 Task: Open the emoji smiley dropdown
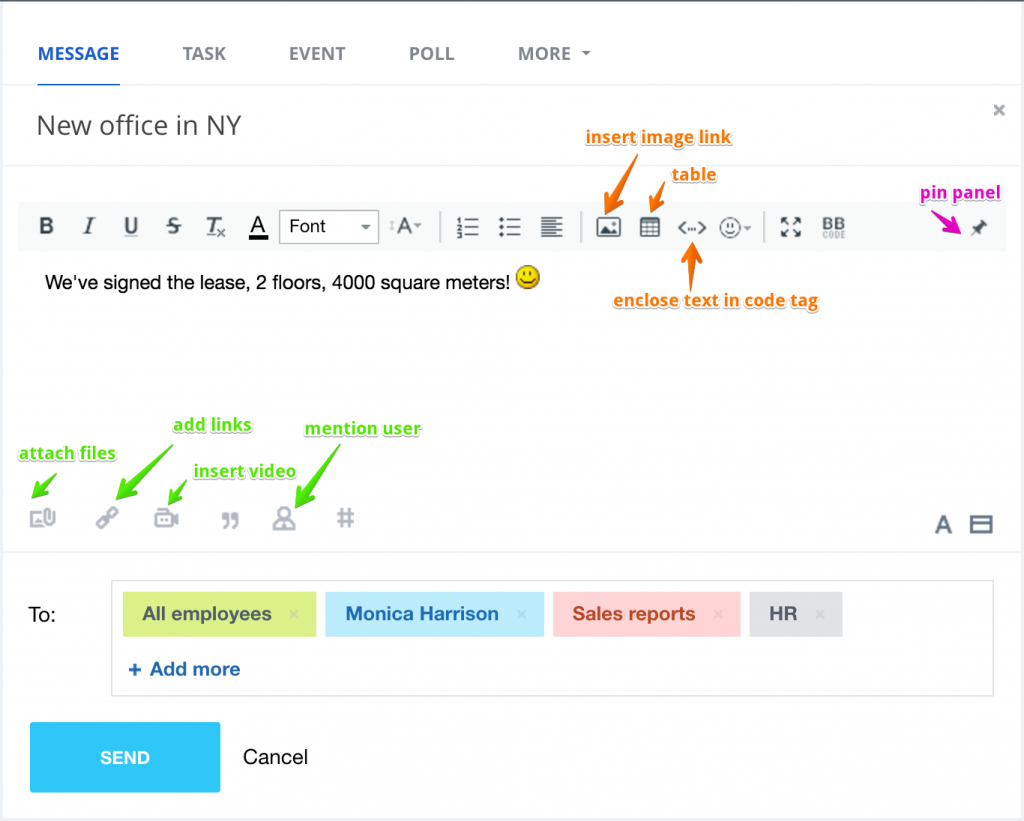coord(735,228)
